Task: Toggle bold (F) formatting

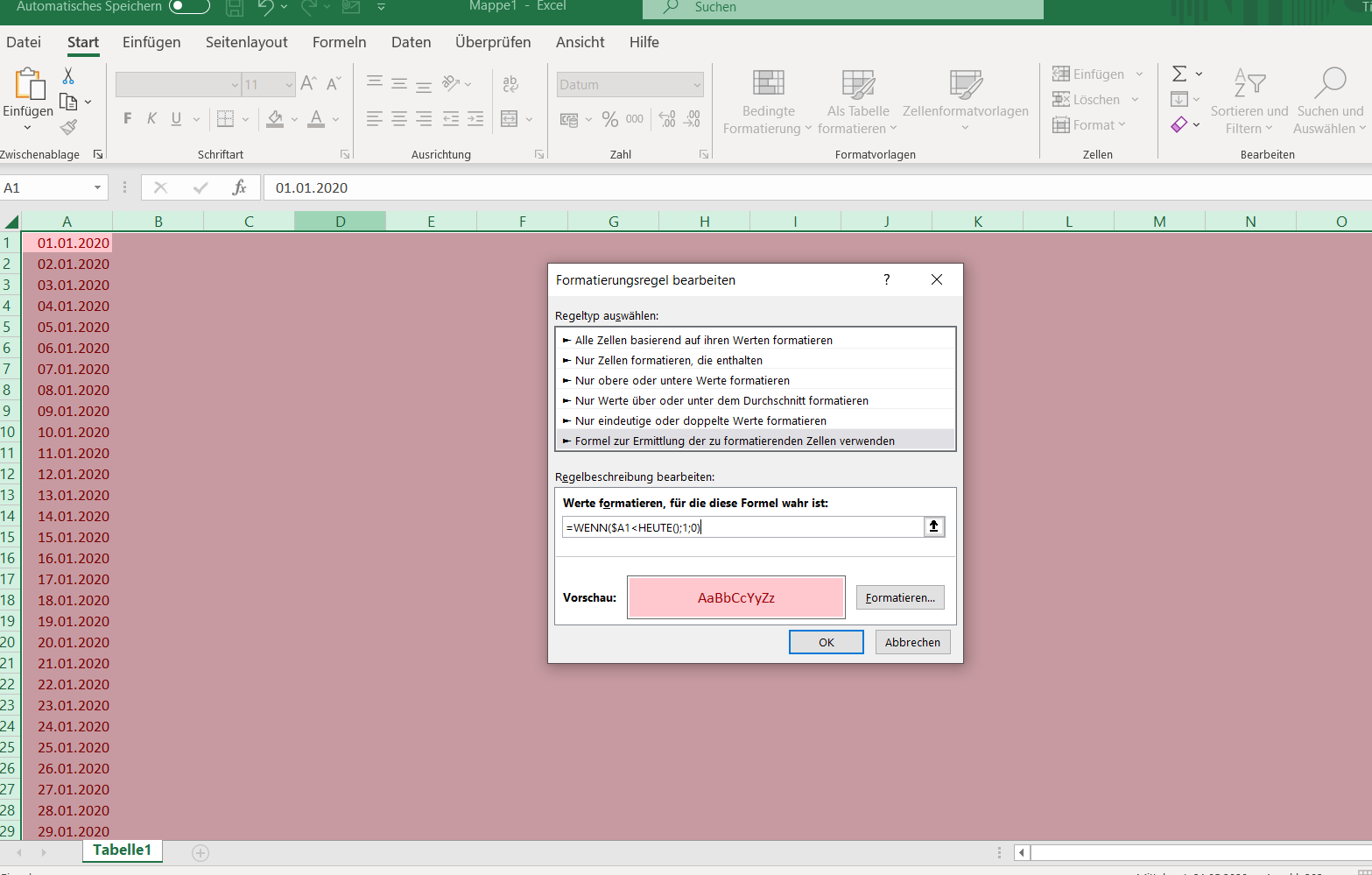Action: point(128,118)
